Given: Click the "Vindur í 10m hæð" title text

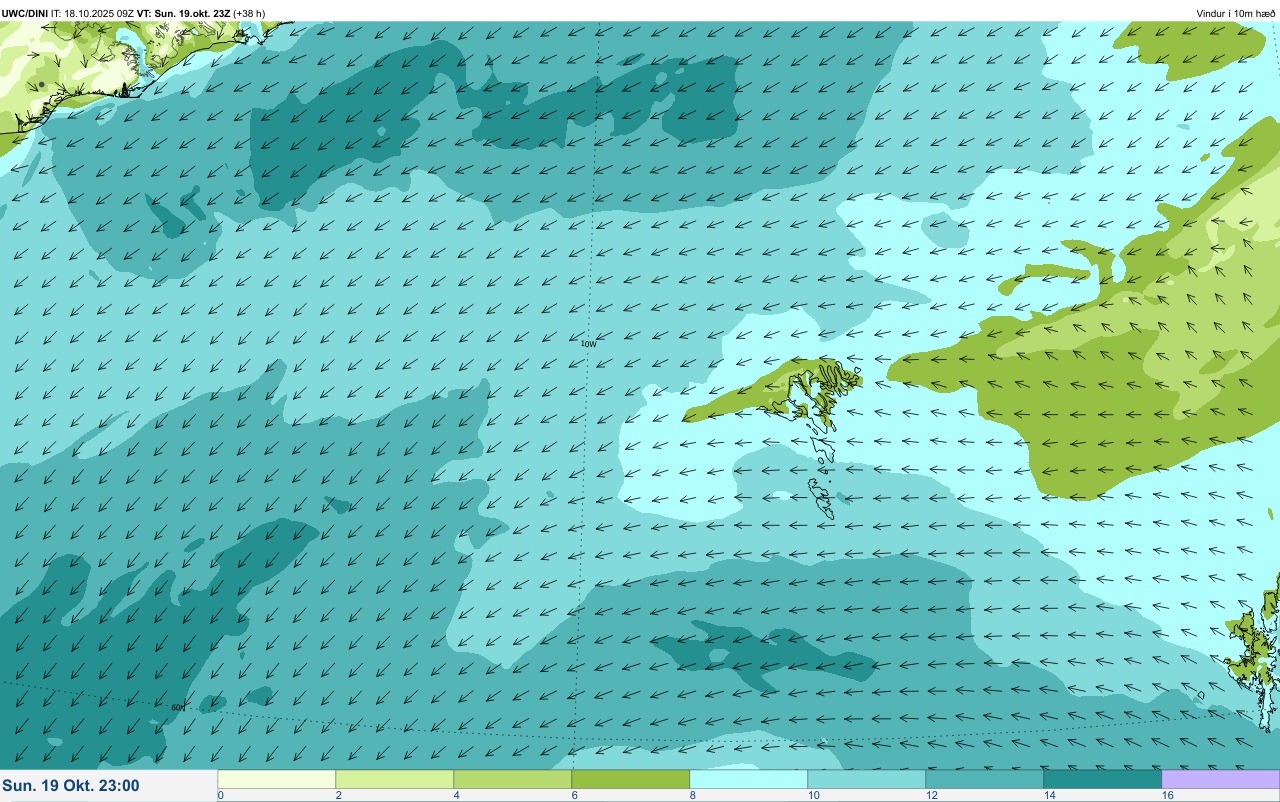Looking at the screenshot, I should pyautogui.click(x=1236, y=13).
